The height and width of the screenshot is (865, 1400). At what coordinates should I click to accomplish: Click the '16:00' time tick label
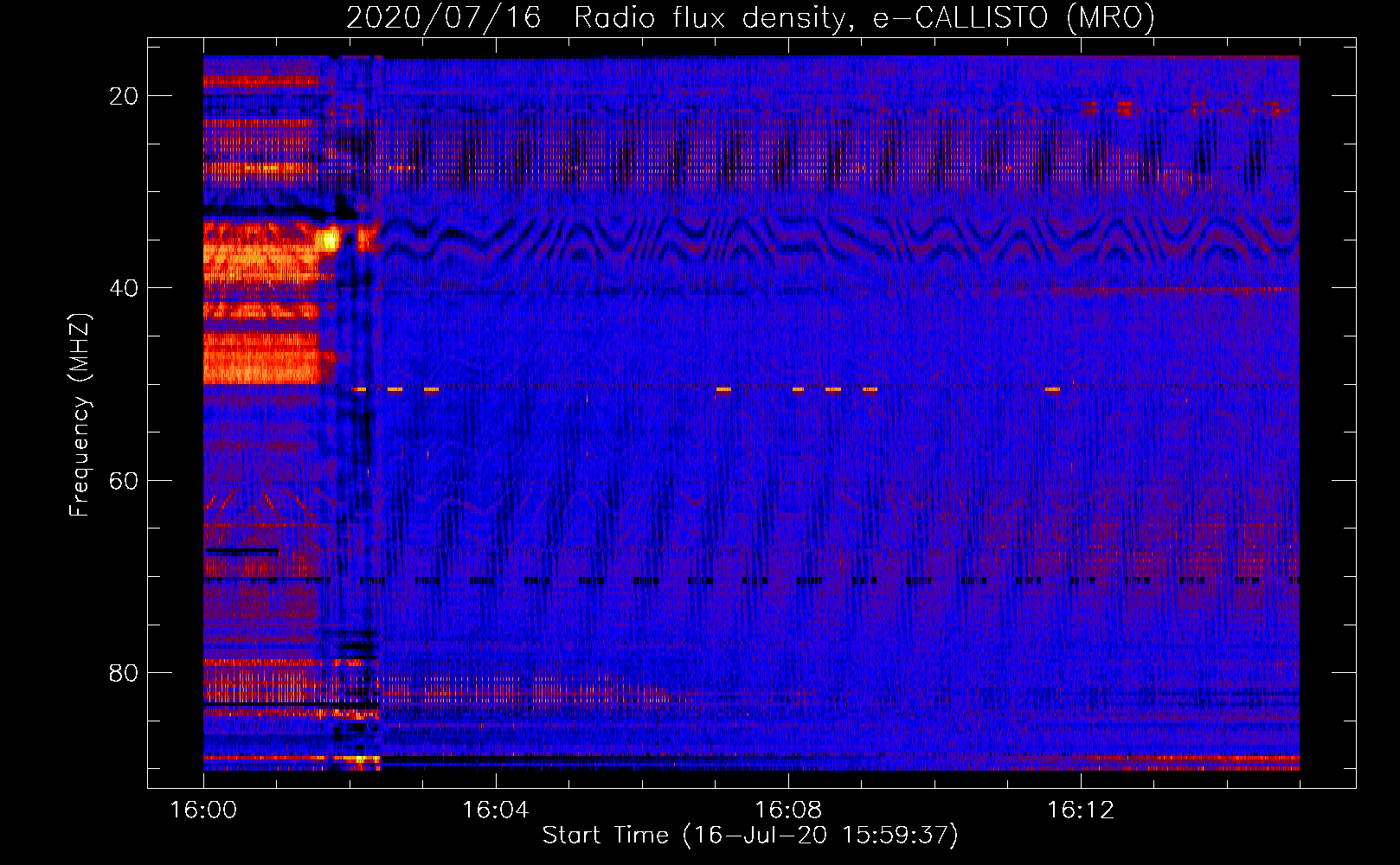pos(203,811)
